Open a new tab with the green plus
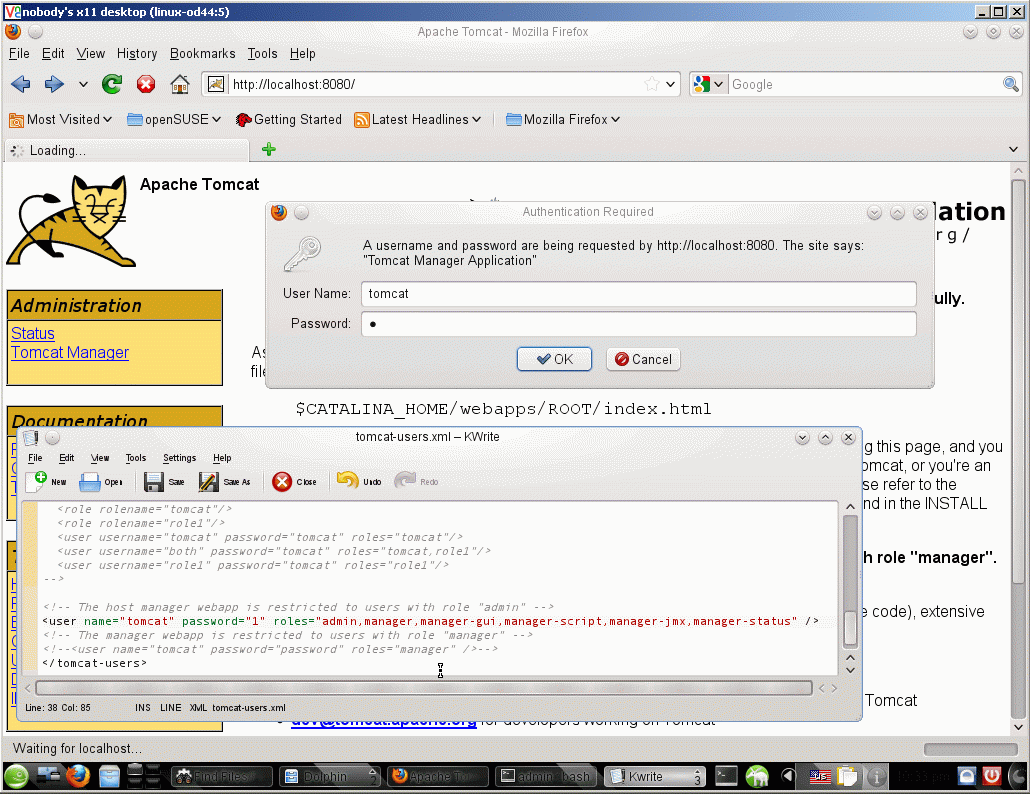Viewport: 1030px width, 794px height. pyautogui.click(x=269, y=150)
